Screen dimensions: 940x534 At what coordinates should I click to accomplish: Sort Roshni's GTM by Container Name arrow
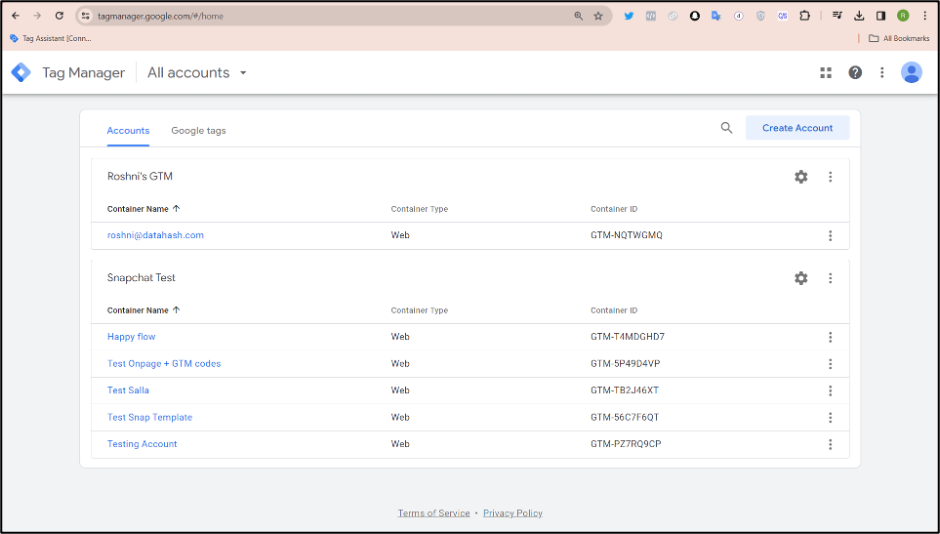[x=176, y=209]
